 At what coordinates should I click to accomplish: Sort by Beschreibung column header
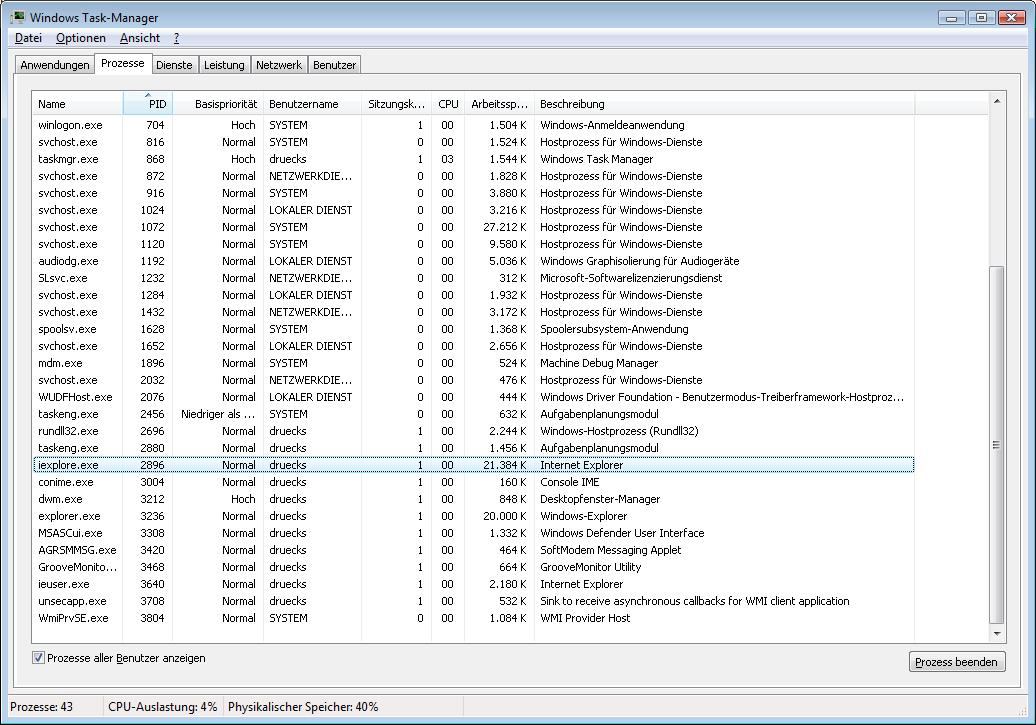click(x=724, y=104)
